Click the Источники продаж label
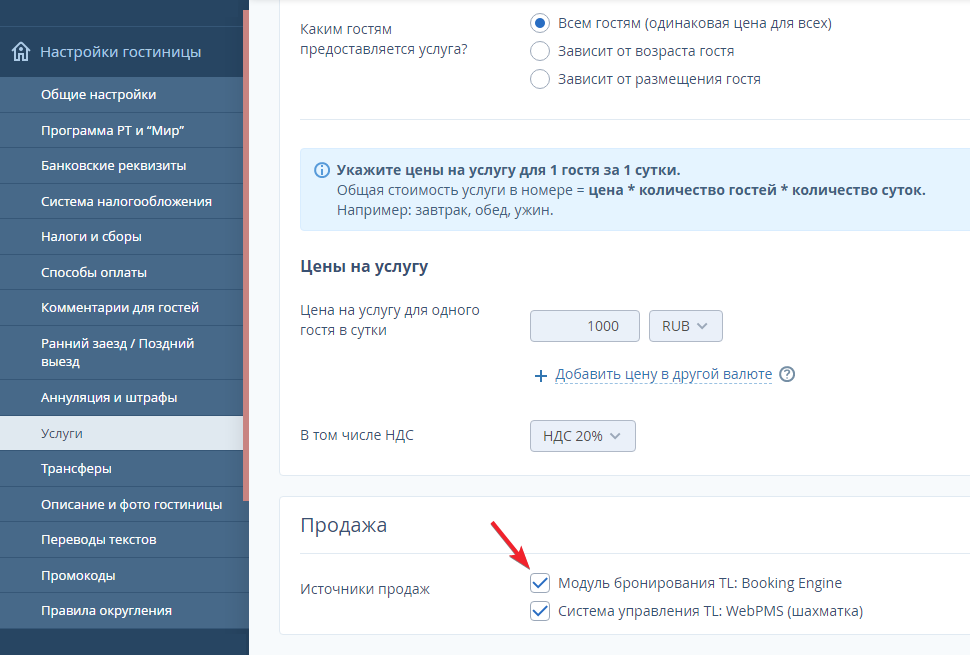Image resolution: width=970 pixels, height=655 pixels. pyautogui.click(x=364, y=589)
